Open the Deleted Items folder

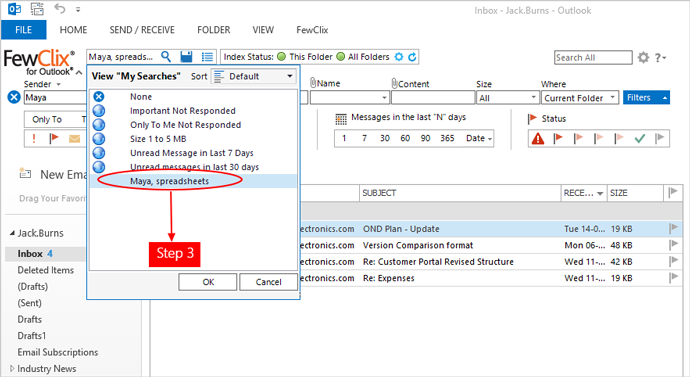[45, 270]
